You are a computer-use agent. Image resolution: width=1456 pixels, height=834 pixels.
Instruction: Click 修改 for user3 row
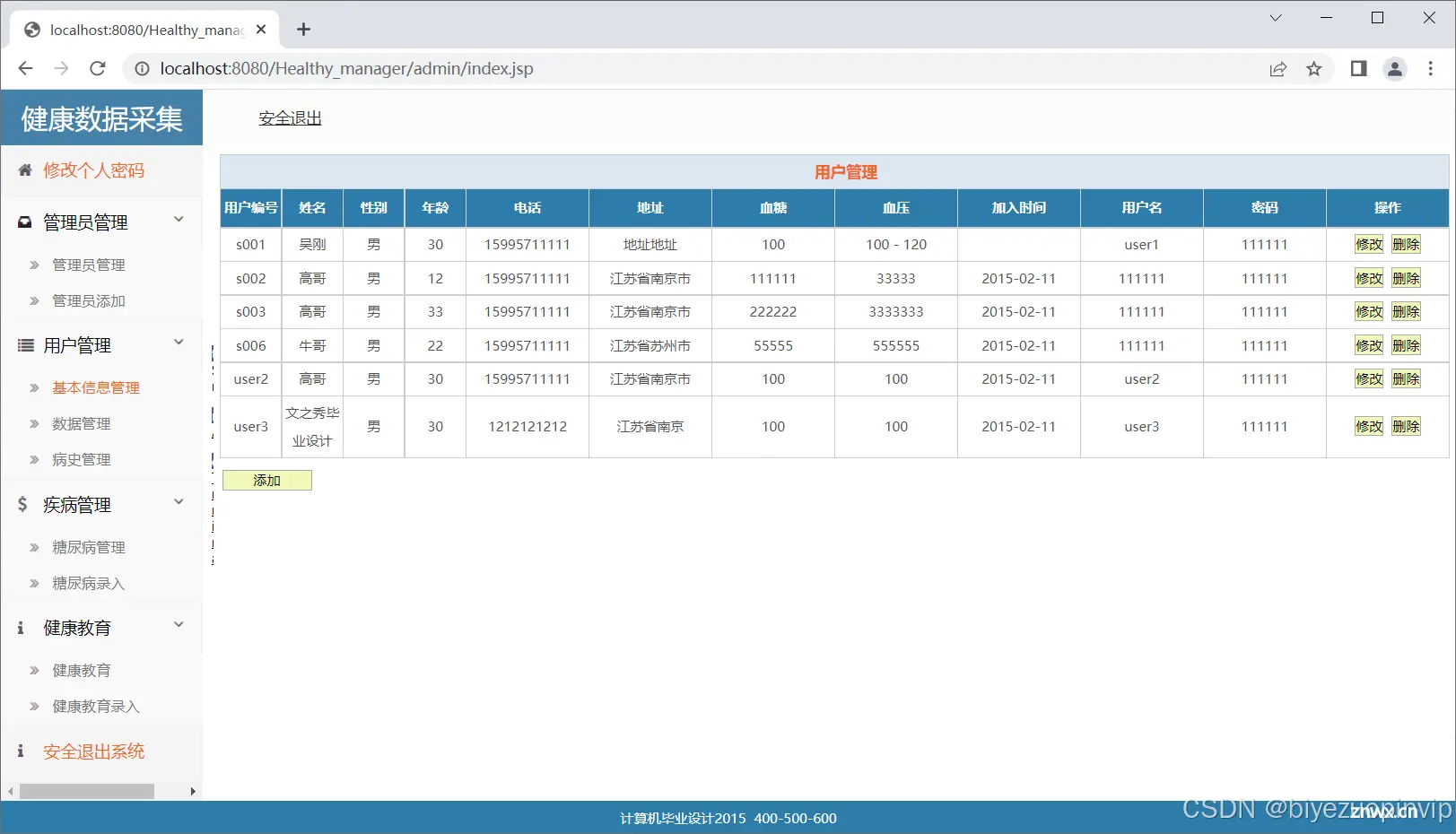[x=1369, y=427]
